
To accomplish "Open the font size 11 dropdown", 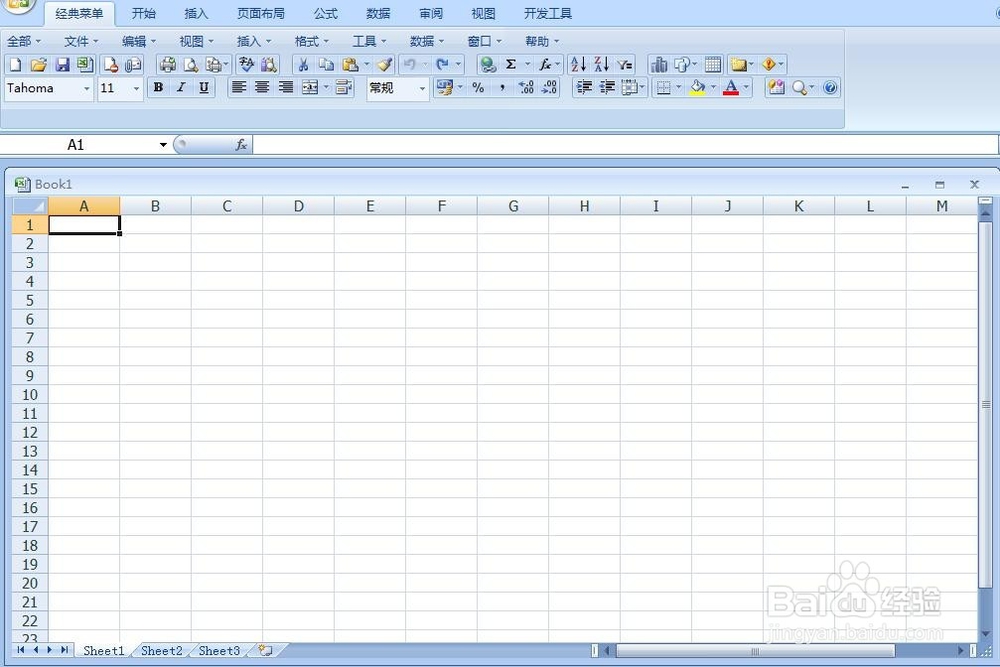I will click(136, 88).
